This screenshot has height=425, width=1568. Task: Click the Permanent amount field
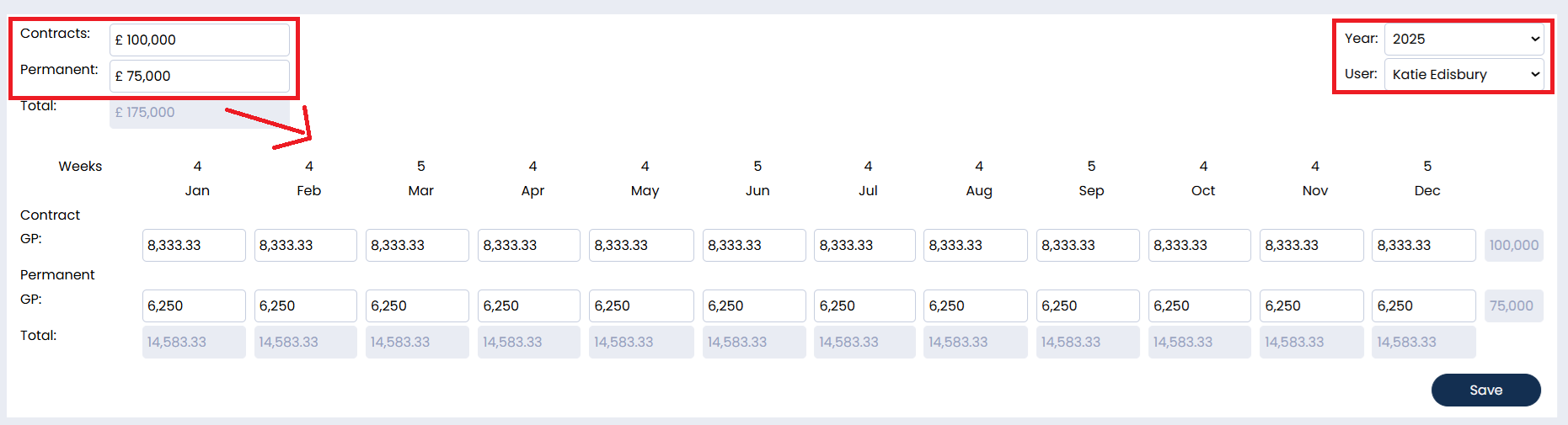(200, 76)
